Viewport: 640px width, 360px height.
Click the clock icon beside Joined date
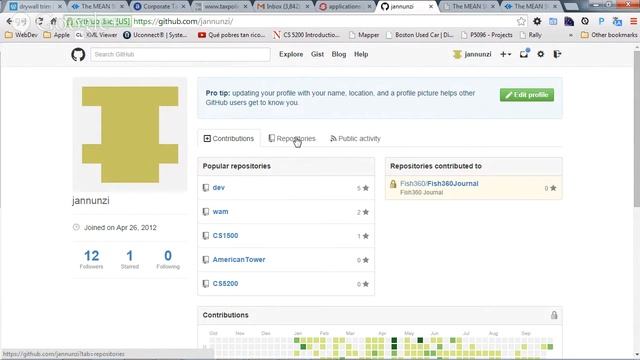[x=76, y=227]
